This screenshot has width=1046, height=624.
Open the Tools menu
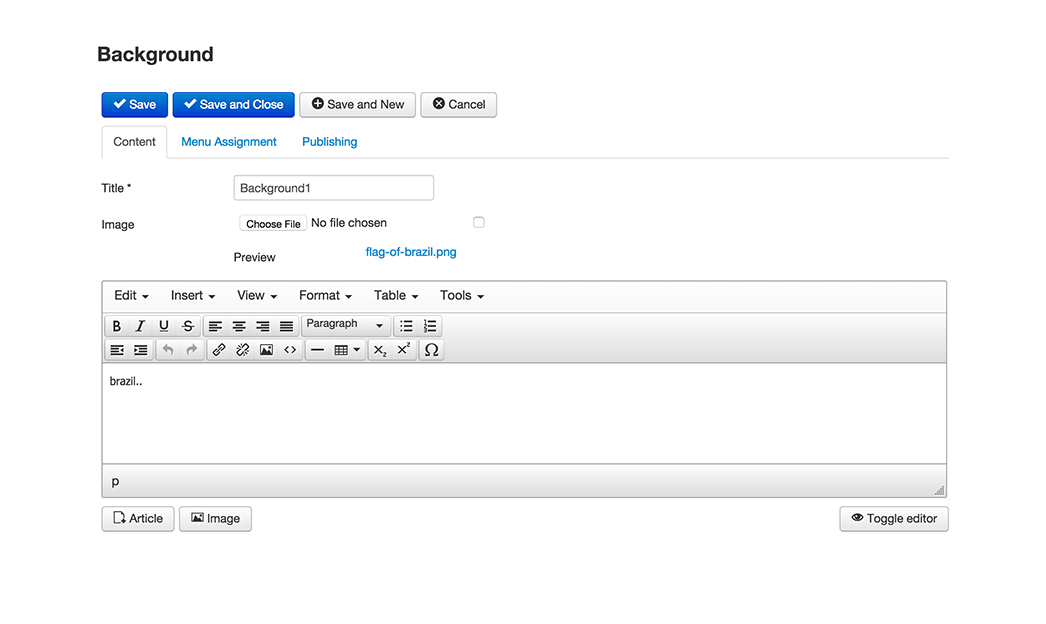pos(462,296)
